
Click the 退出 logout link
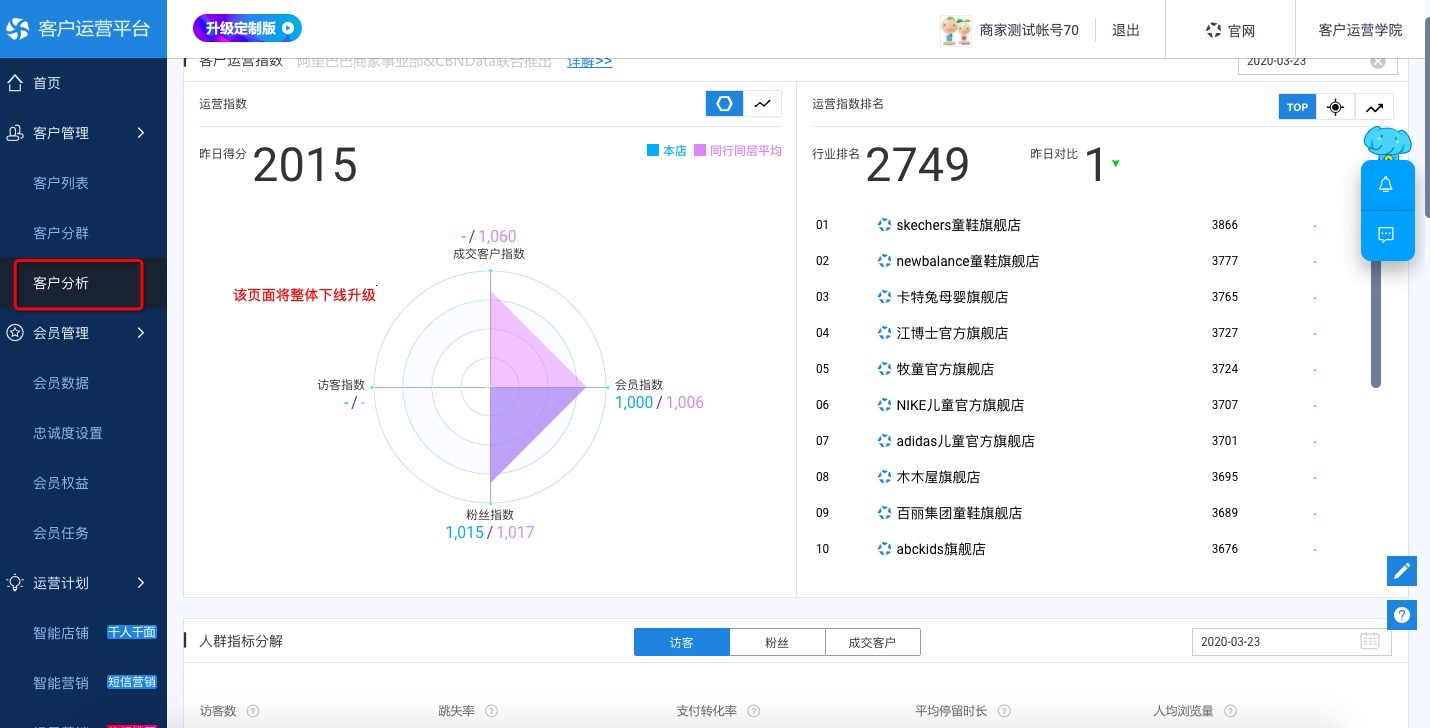point(1126,30)
